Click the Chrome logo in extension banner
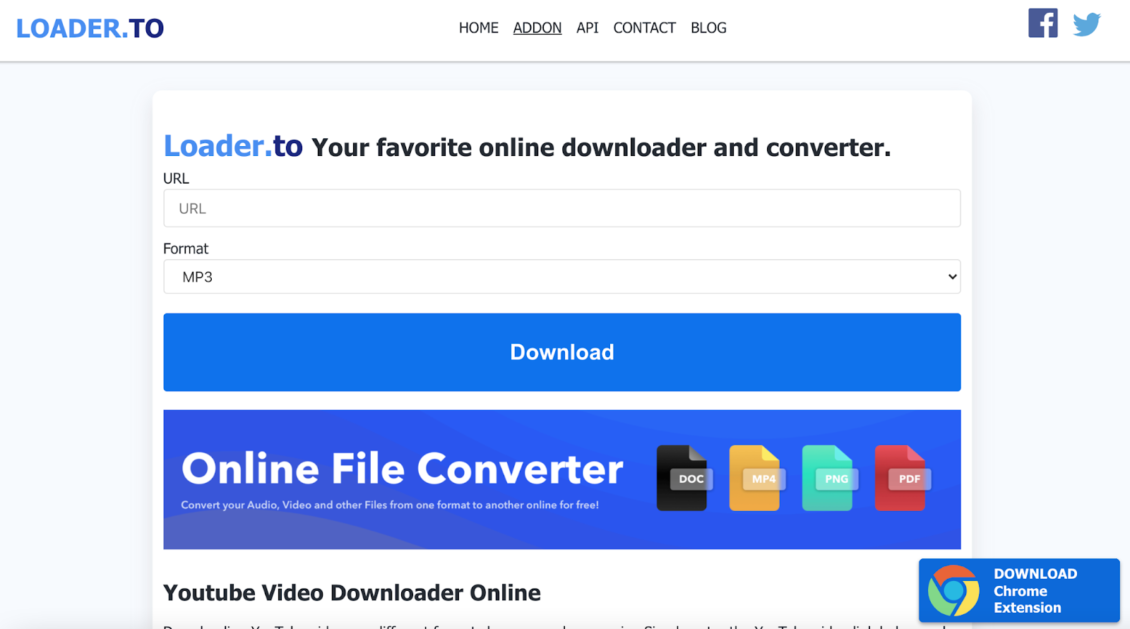 coord(953,591)
